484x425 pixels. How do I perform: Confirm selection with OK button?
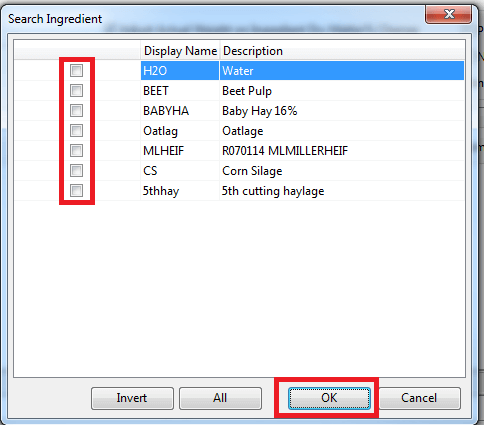329,398
